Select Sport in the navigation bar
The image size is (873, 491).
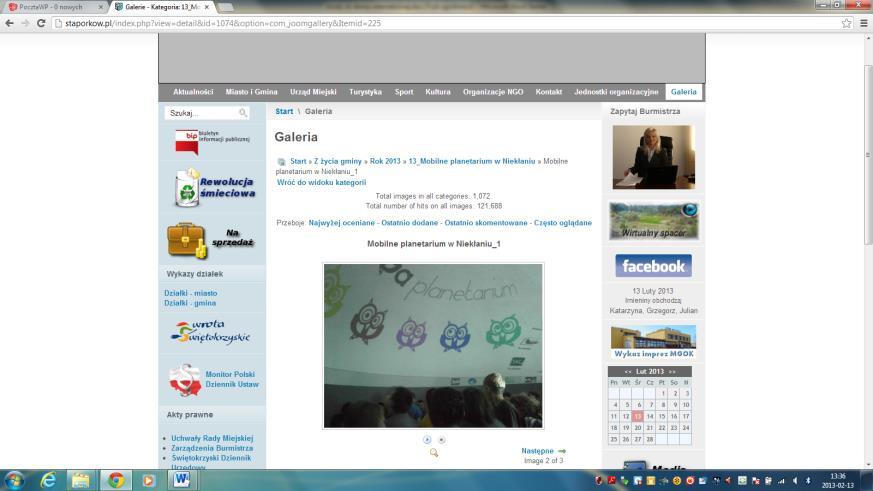(404, 92)
